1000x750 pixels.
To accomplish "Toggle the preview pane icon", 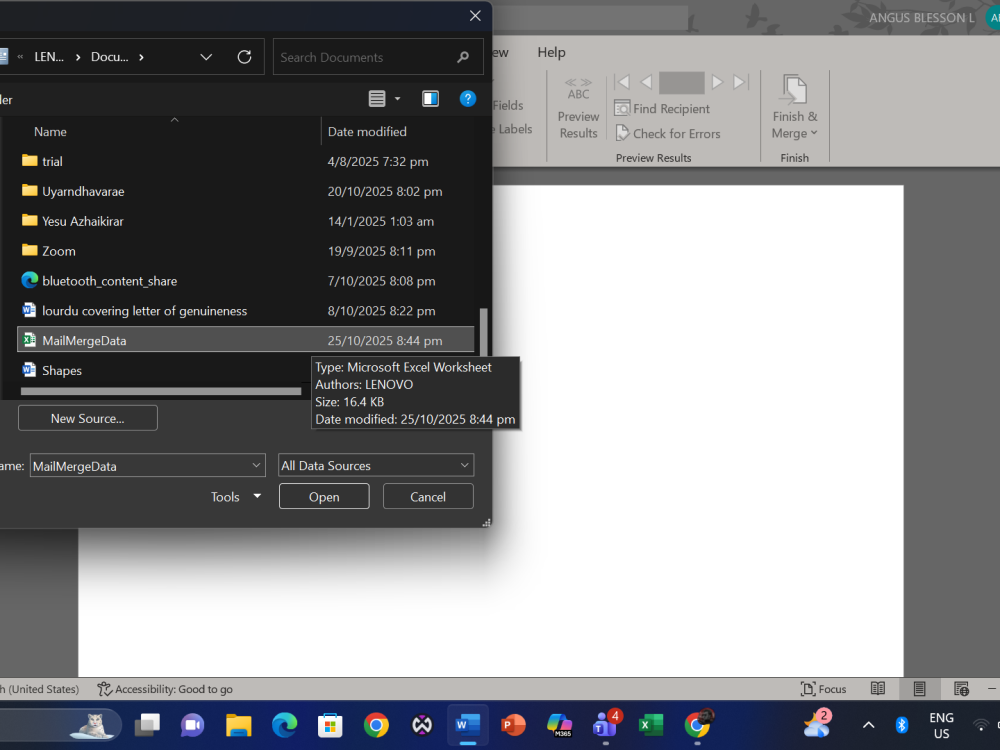I will (x=430, y=98).
